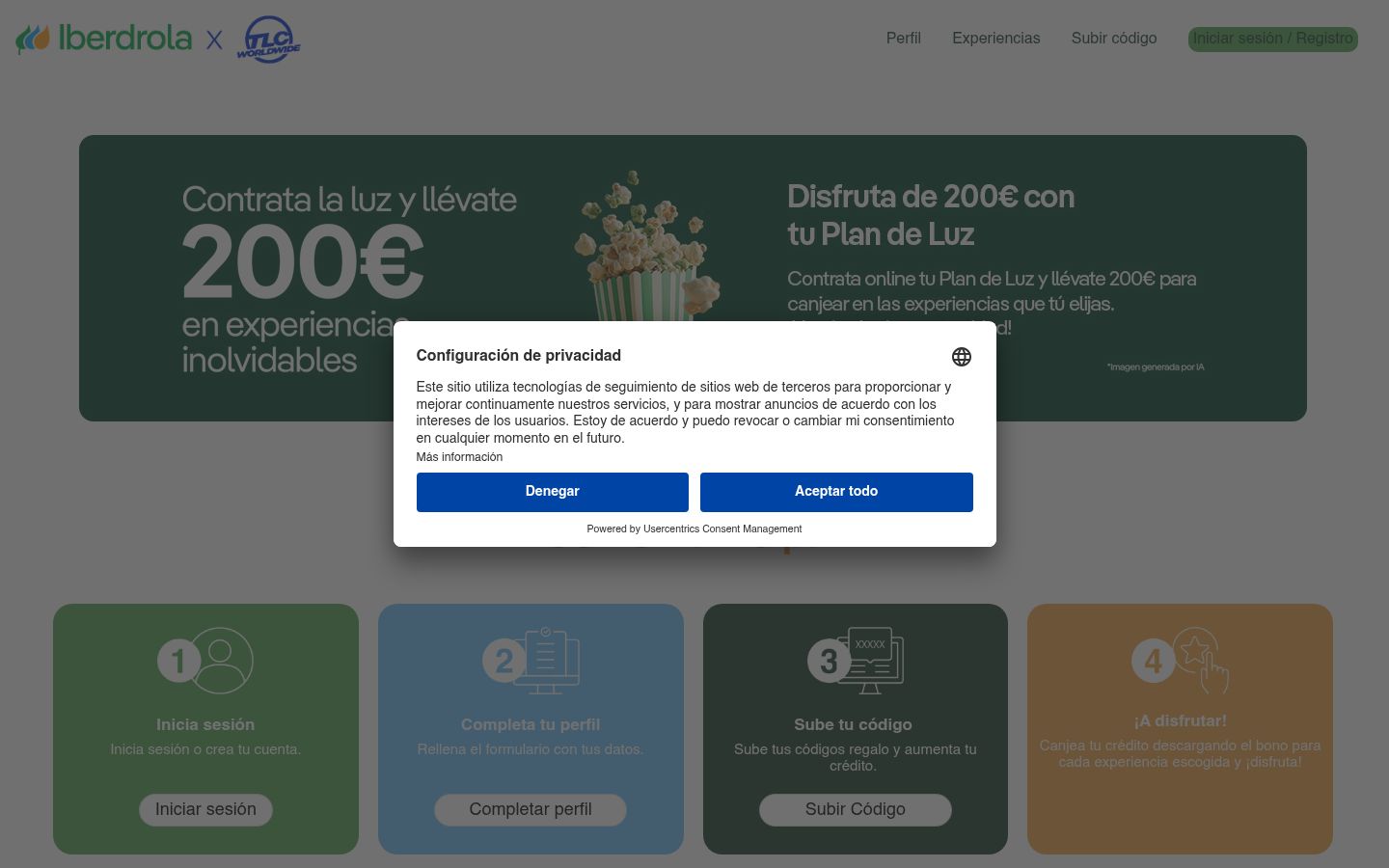Click 'Rellena el formulario con tus datos.' text
The width and height of the screenshot is (1389, 868).
[531, 749]
